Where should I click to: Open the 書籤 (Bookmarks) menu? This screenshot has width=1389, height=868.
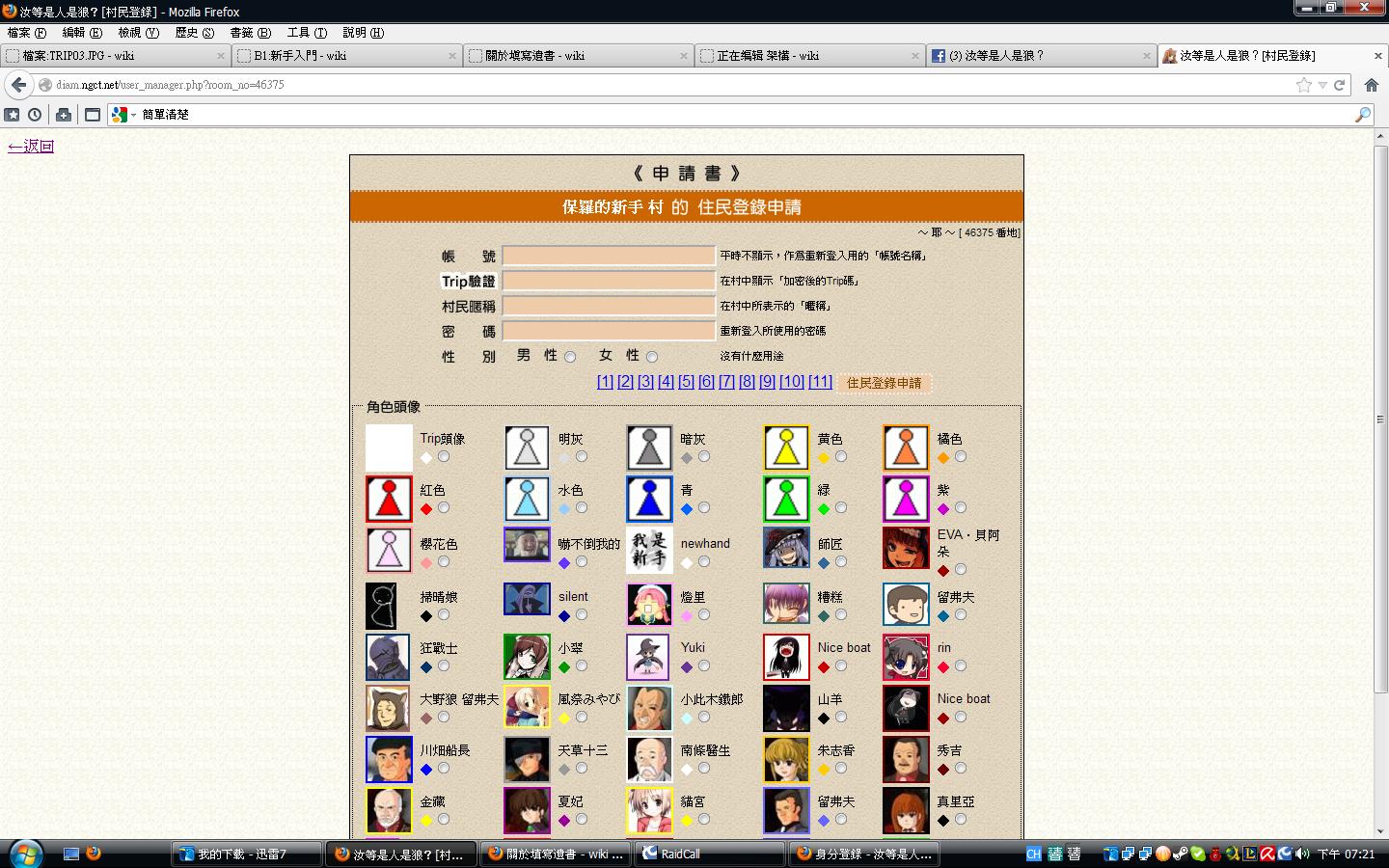250,33
